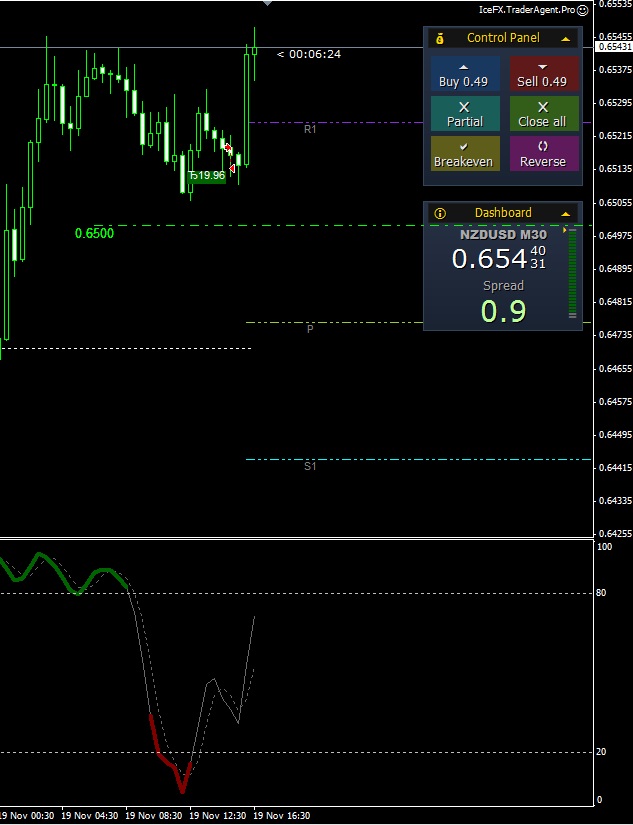Click the 19 Nov 16:30 time label

click(x=282, y=816)
